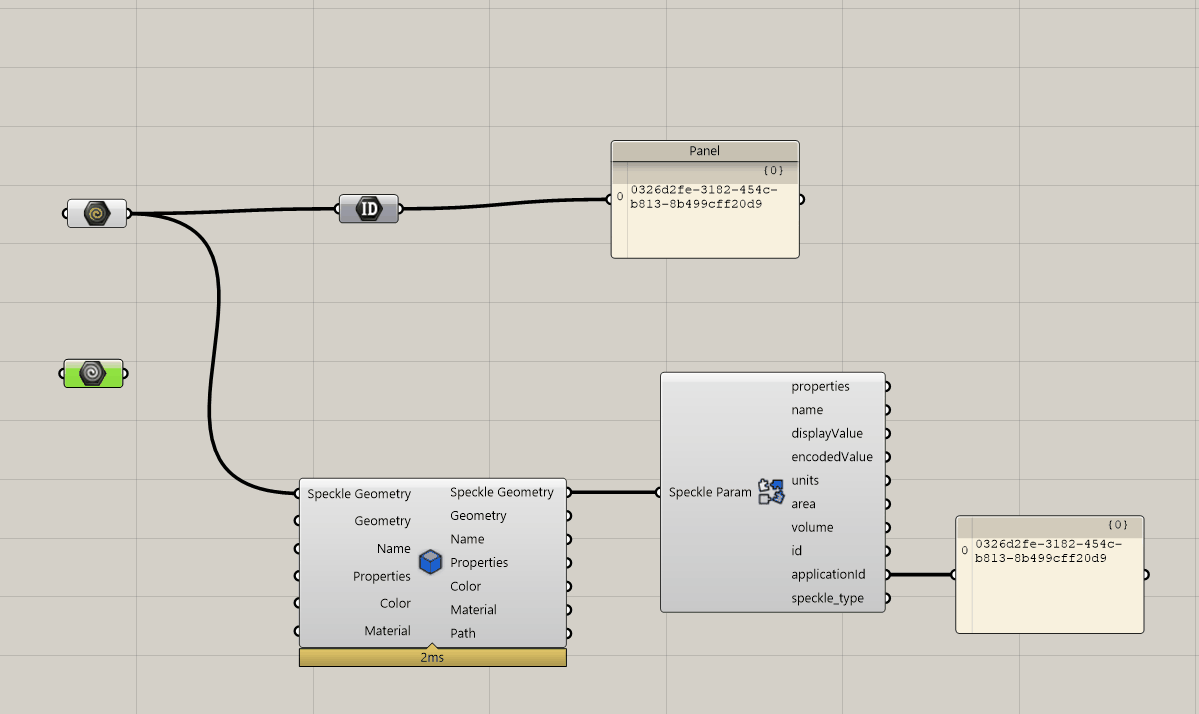Click the Properties output label
This screenshot has height=714, width=1199.
[x=479, y=563]
